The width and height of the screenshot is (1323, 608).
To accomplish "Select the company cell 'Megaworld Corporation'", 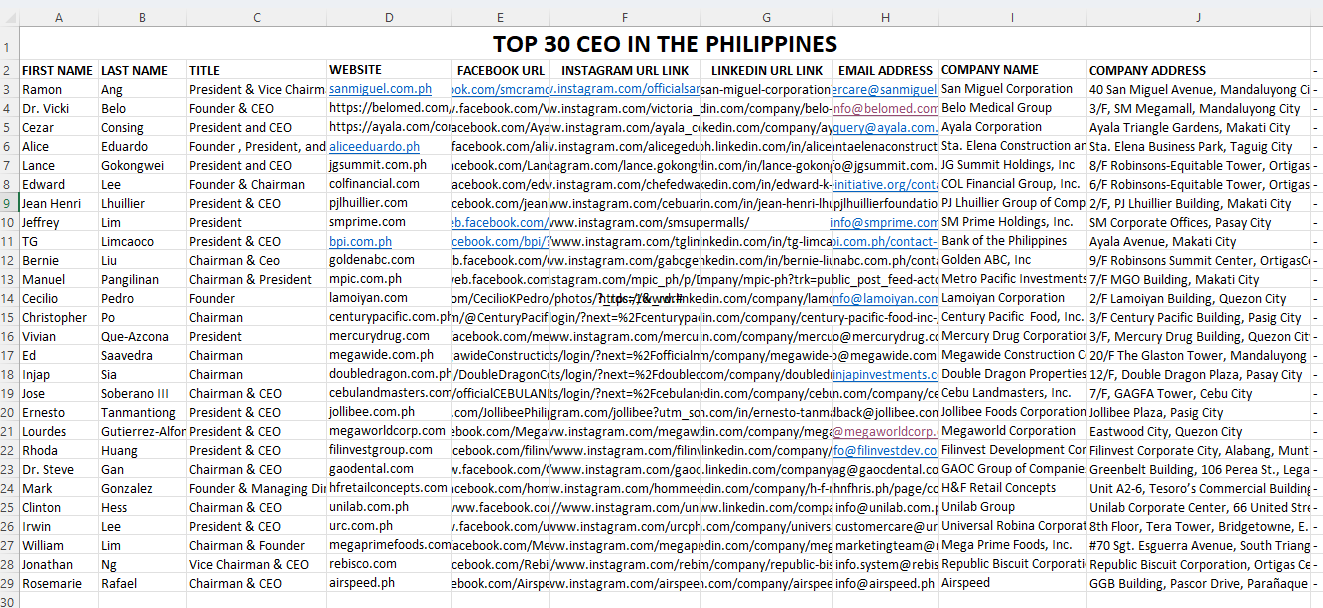I will [x=1012, y=431].
